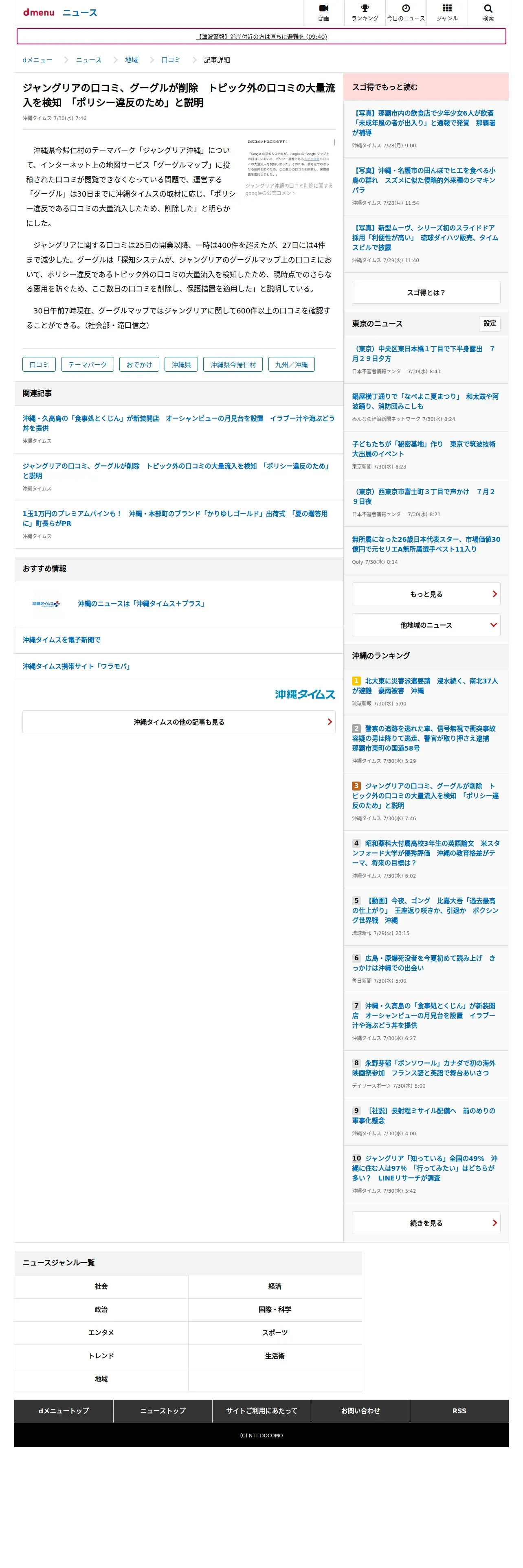Open お問い合わせ in the footer
This screenshot has height=1568, width=523.
click(360, 1411)
